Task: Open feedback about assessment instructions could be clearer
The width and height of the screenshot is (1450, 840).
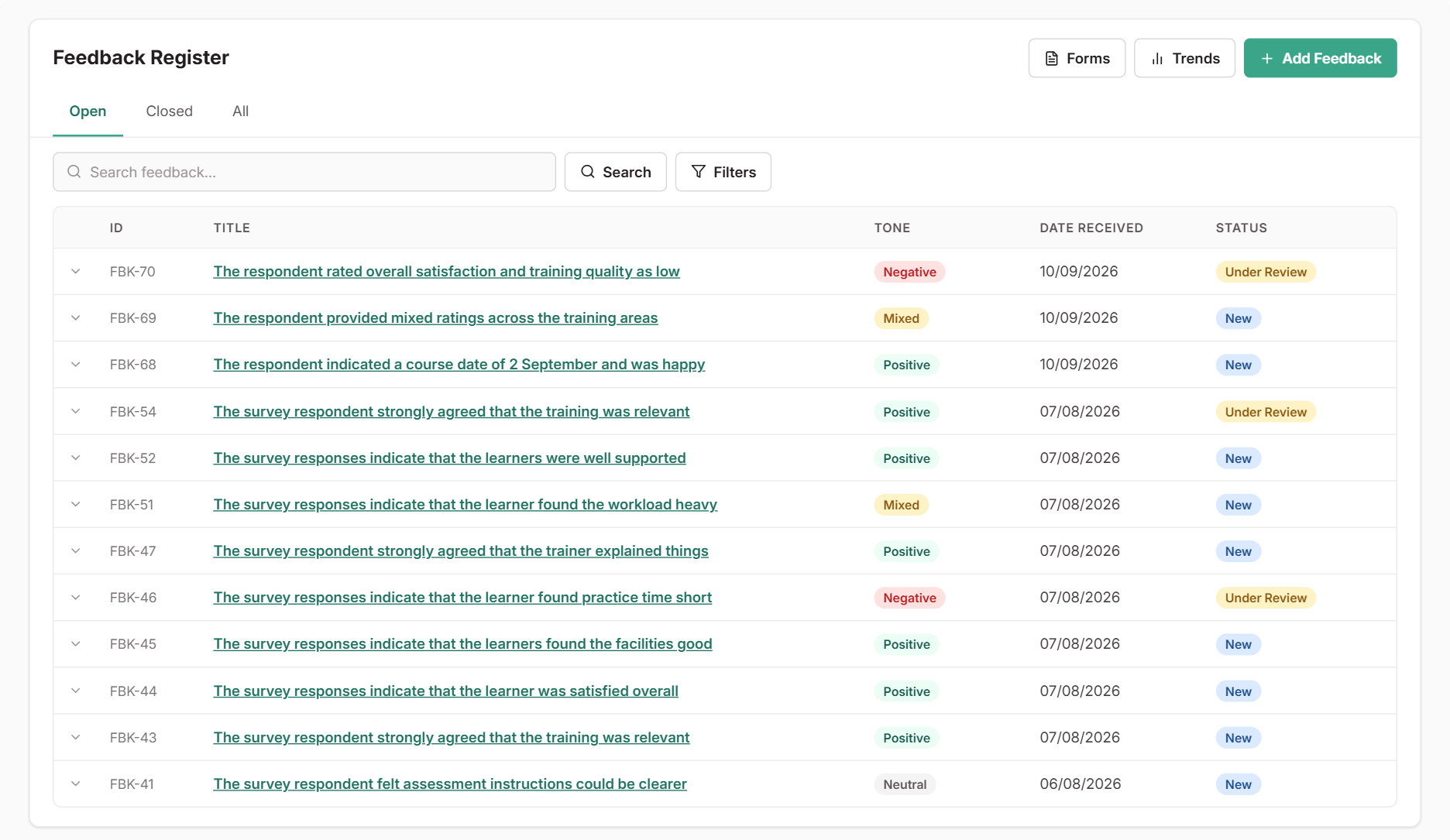Action: tap(450, 784)
